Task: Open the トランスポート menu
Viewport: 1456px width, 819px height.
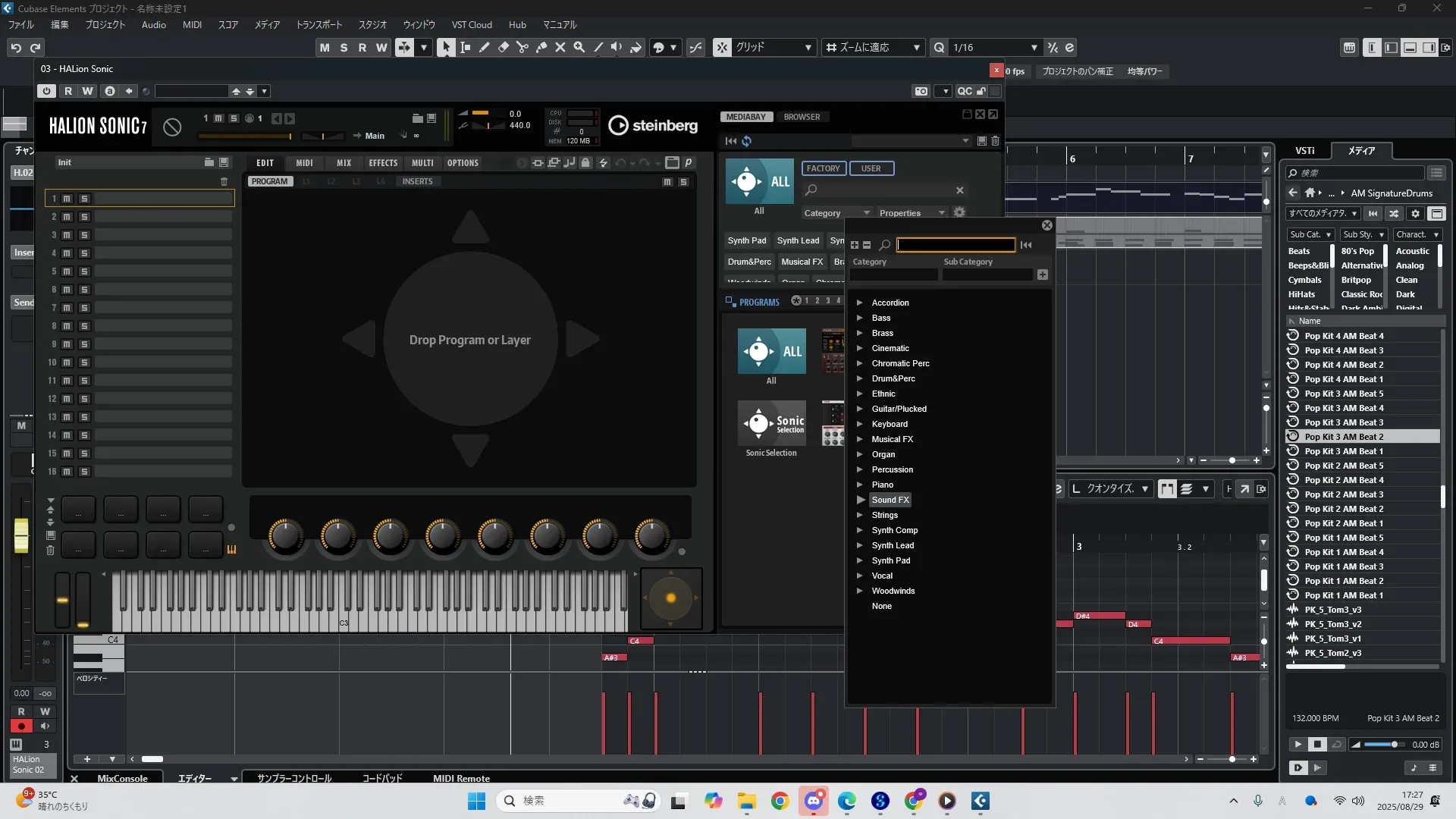Action: [x=318, y=24]
